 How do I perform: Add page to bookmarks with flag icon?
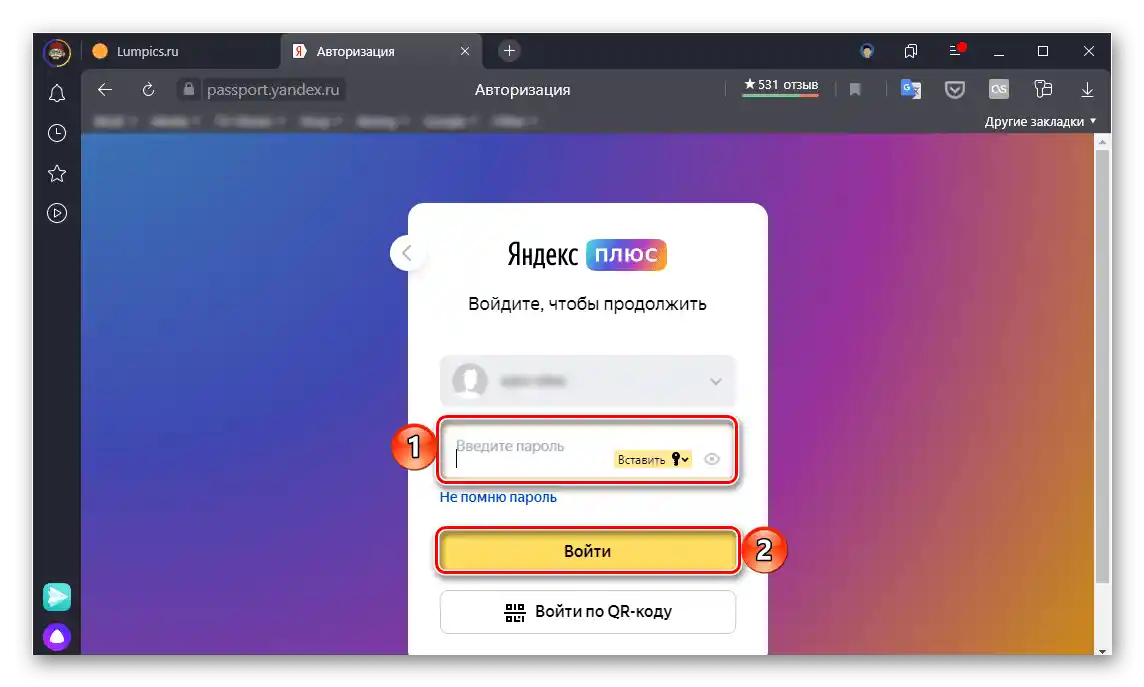point(855,90)
